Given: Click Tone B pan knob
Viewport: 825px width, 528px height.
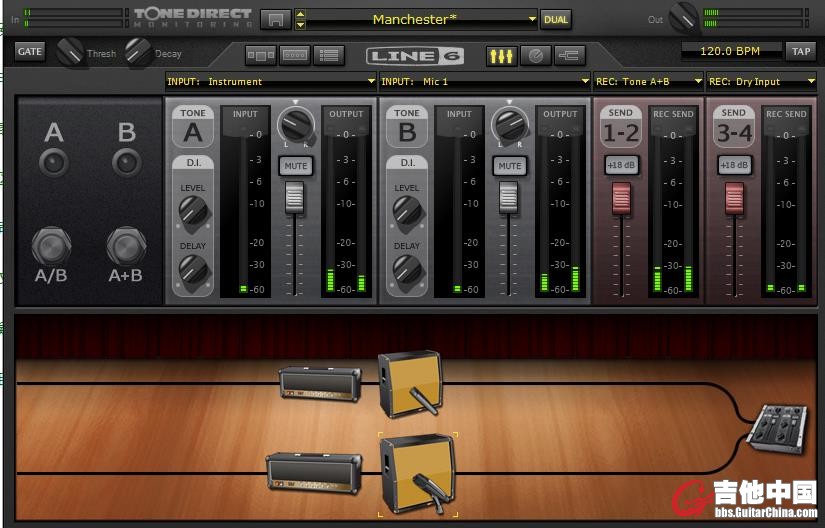Looking at the screenshot, I should pyautogui.click(x=510, y=125).
